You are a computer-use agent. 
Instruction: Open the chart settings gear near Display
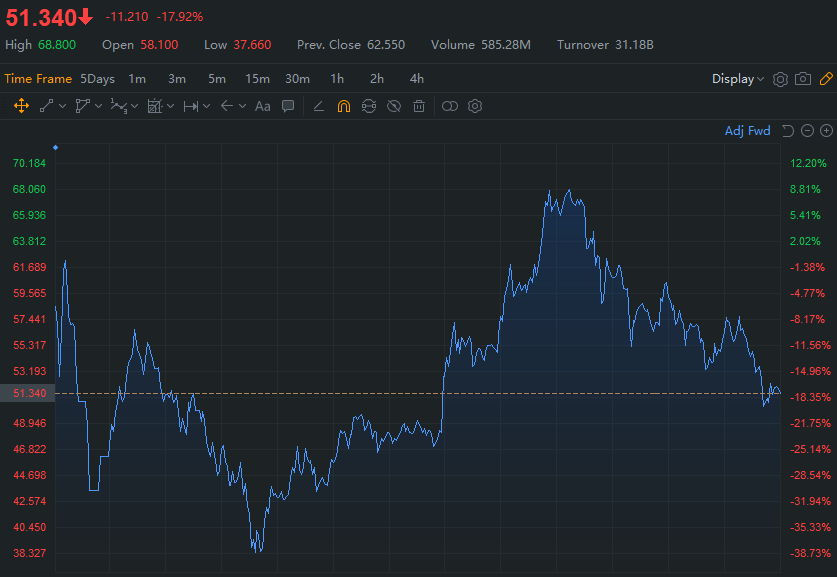(x=780, y=79)
